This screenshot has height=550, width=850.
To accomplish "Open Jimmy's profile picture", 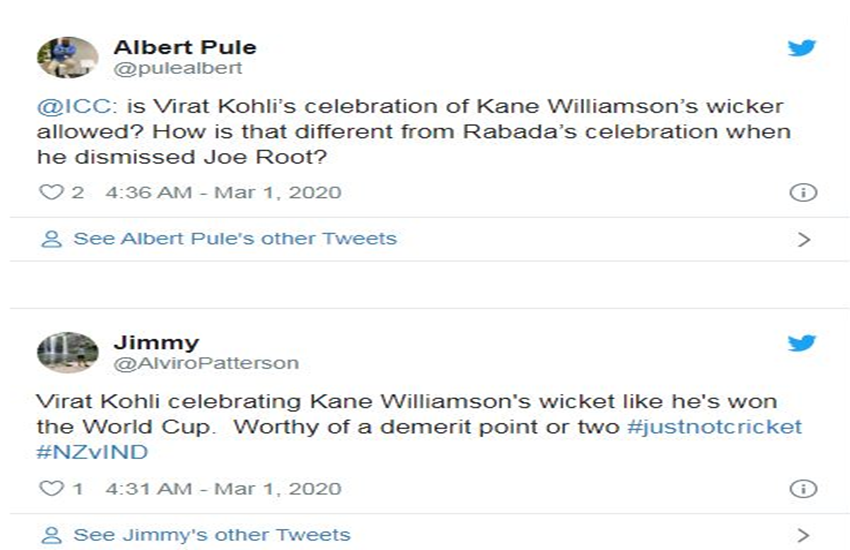I will (68, 351).
